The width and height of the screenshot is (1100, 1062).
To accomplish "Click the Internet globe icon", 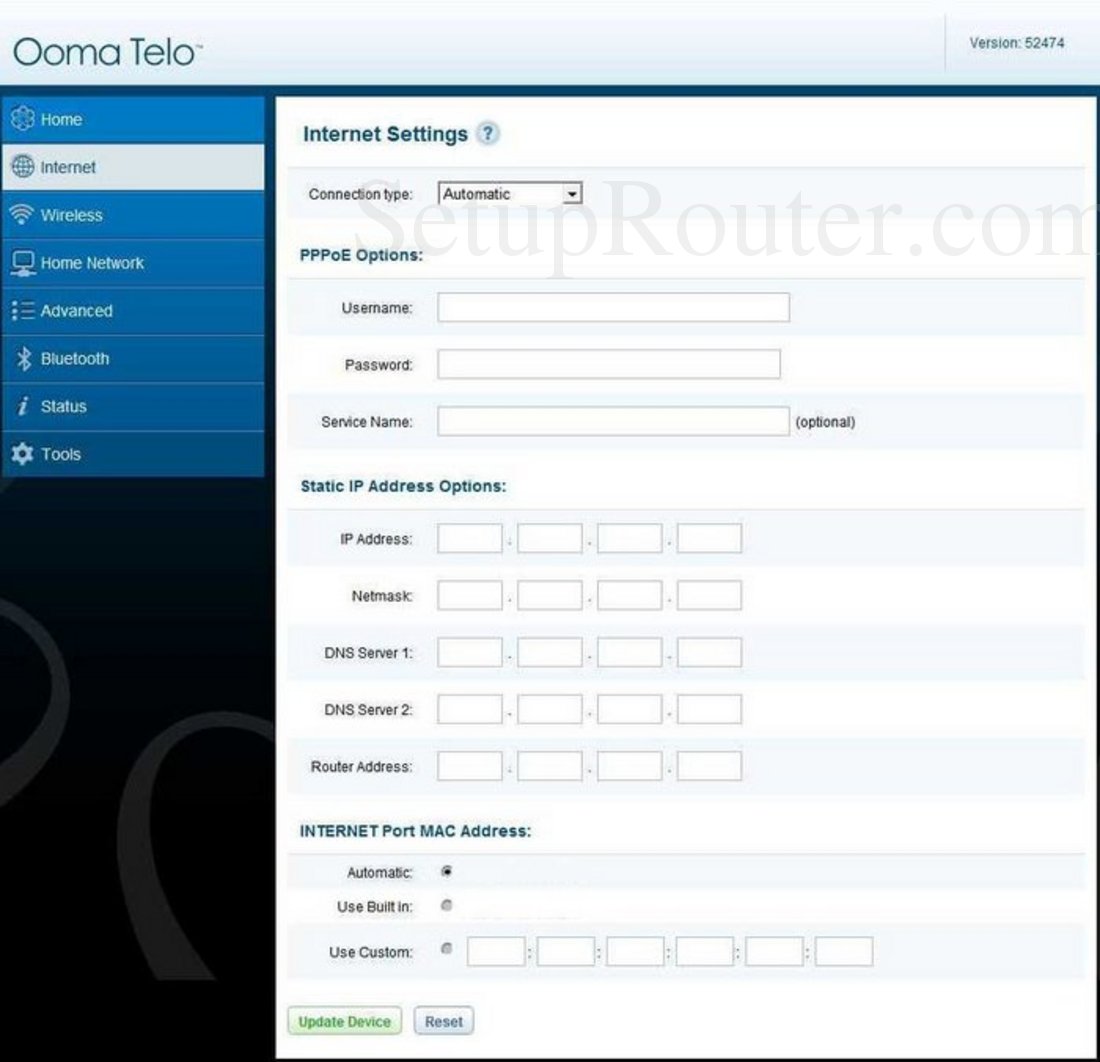I will (22, 166).
